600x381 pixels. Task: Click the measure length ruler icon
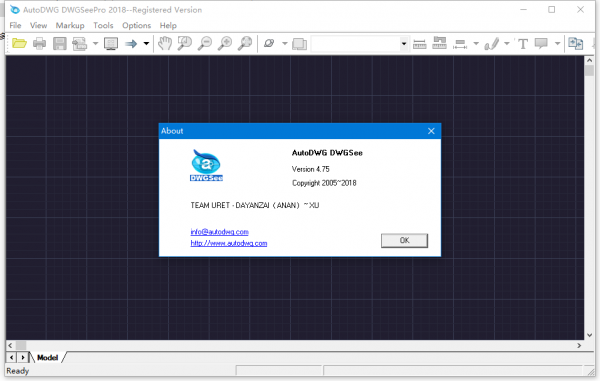[420, 44]
